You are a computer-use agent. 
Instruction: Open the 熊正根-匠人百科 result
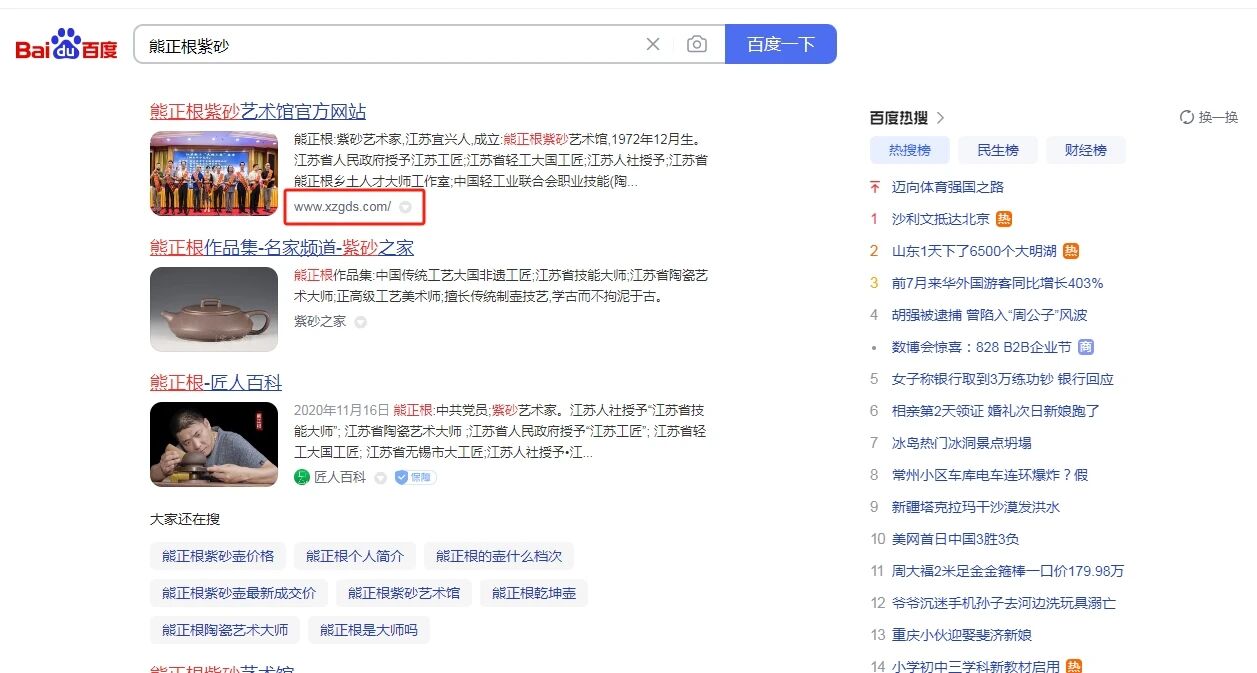(216, 382)
